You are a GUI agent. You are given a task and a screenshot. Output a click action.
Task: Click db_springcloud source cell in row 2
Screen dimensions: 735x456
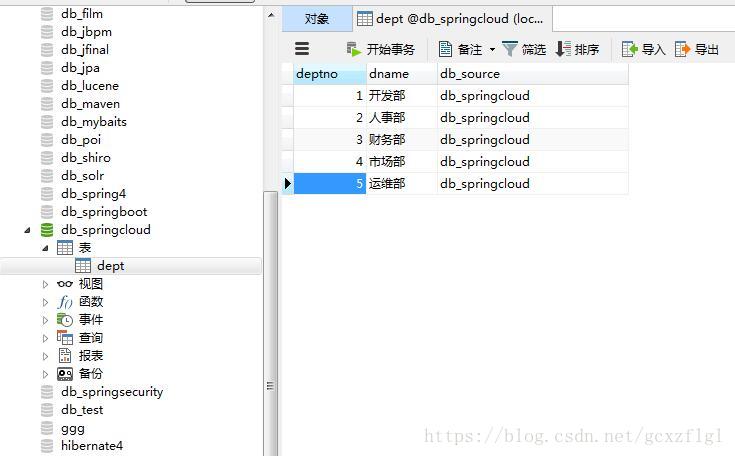click(532, 118)
